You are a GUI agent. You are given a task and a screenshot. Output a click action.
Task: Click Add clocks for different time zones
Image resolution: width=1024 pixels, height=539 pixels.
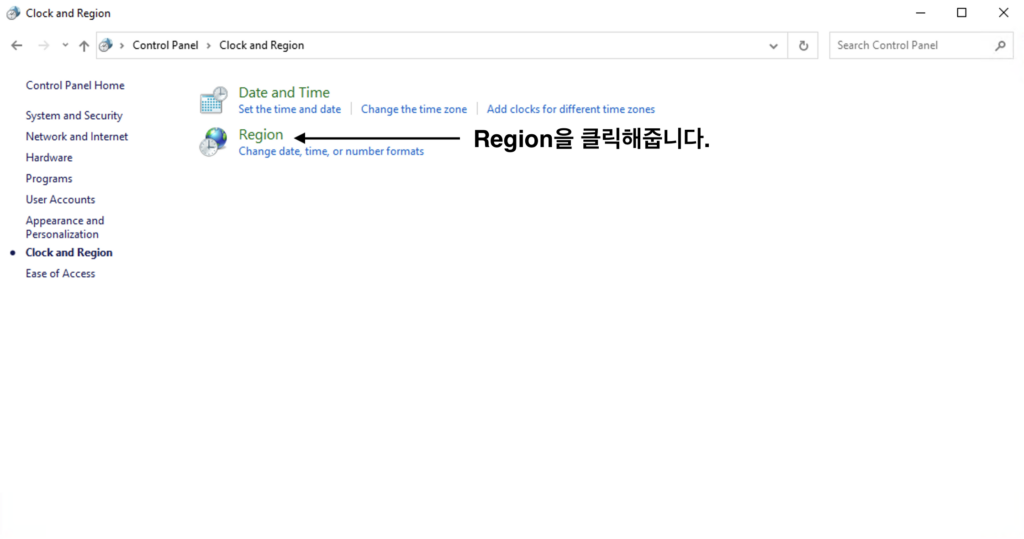[571, 109]
